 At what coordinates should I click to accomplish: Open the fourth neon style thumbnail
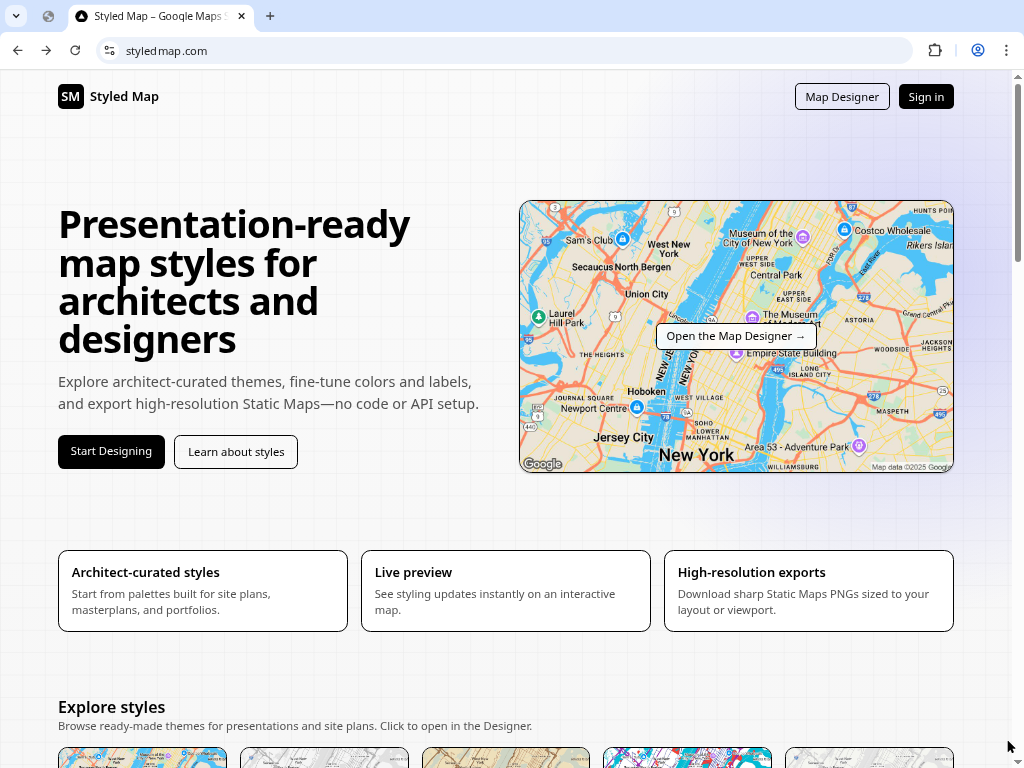(x=687, y=758)
